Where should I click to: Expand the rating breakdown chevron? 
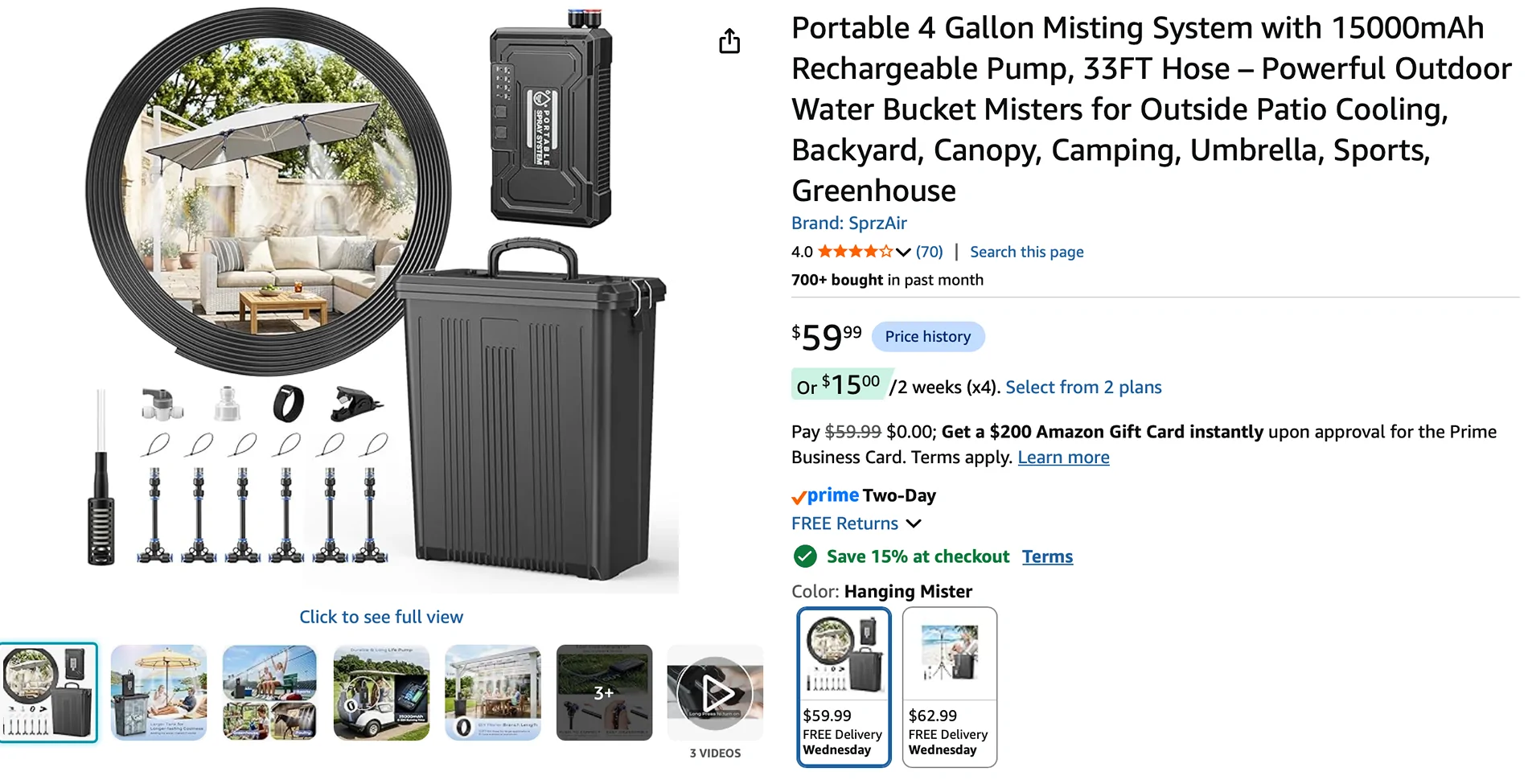point(903,252)
